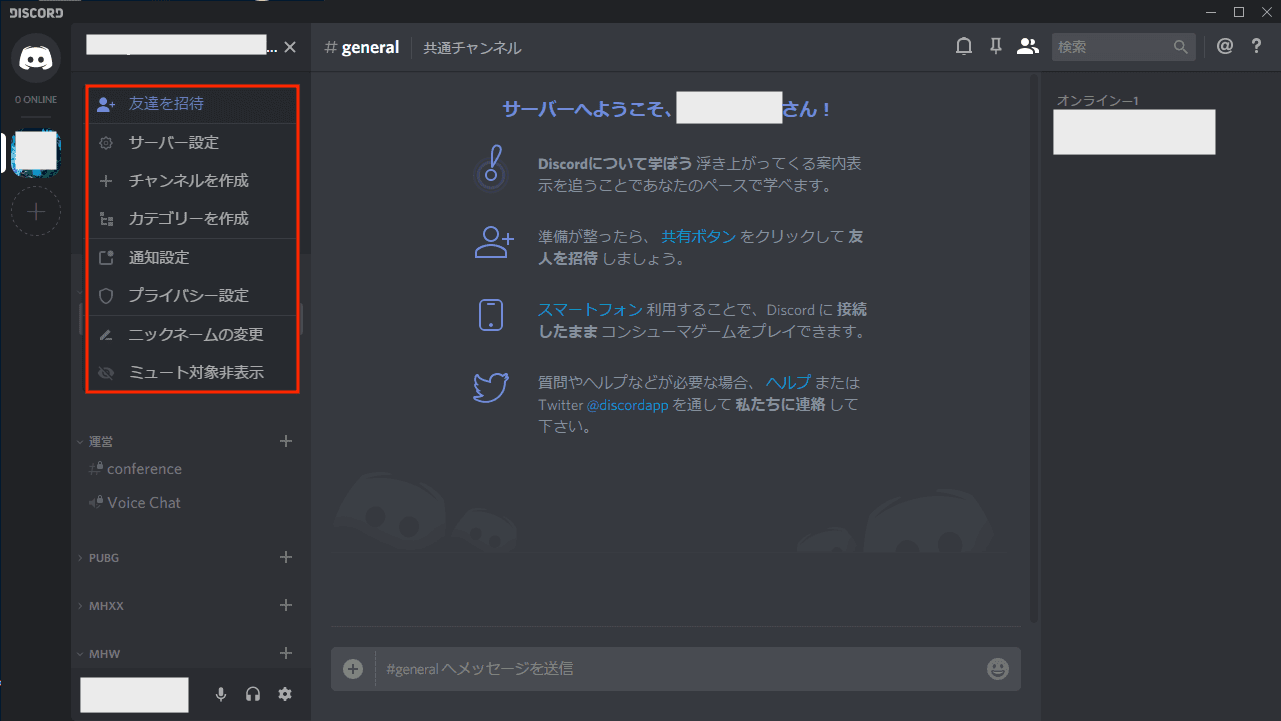
Task: Show pinned messages with pin icon
Action: point(995,46)
